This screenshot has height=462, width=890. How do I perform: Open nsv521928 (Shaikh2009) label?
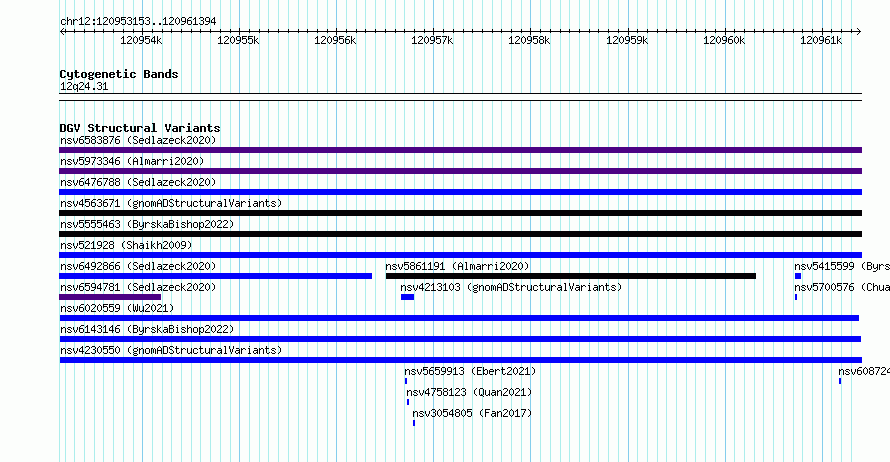126,245
